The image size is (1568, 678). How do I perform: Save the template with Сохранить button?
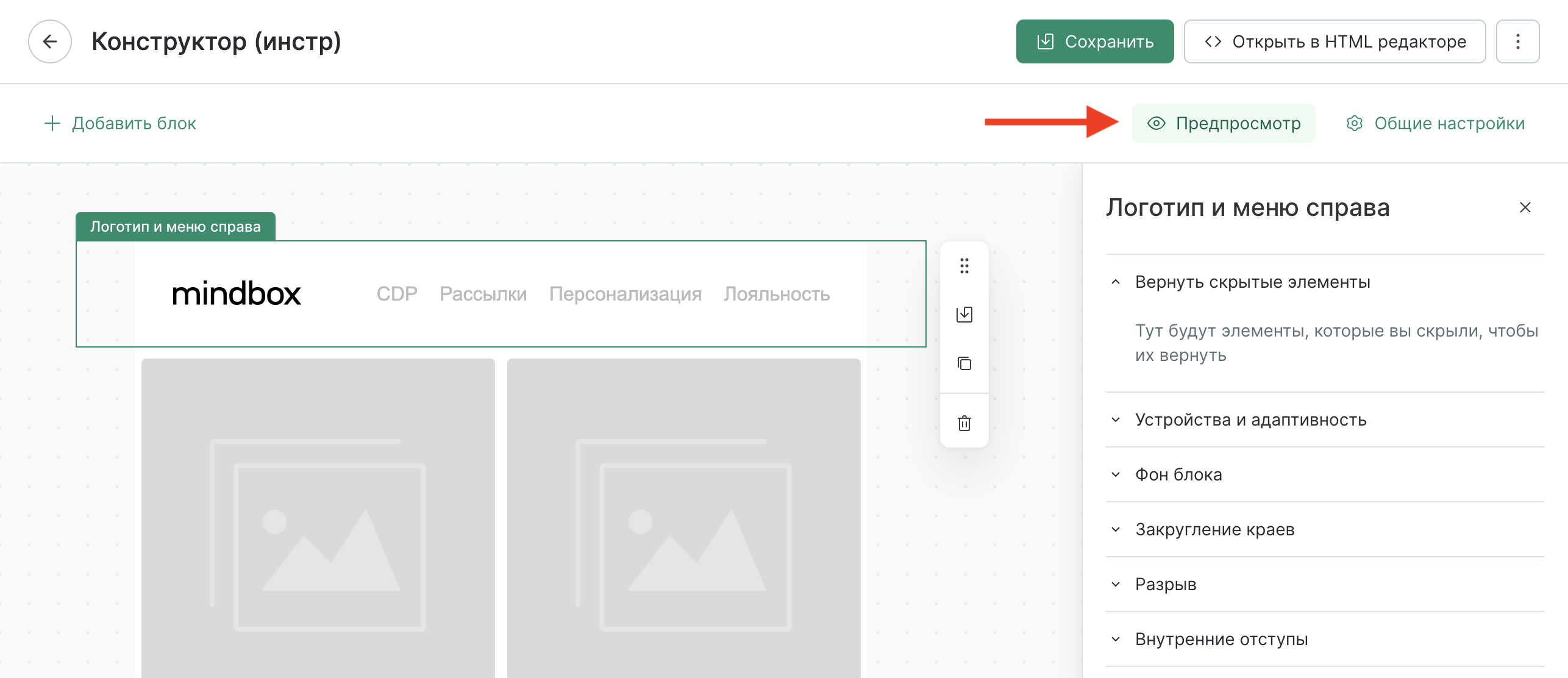[x=1094, y=41]
